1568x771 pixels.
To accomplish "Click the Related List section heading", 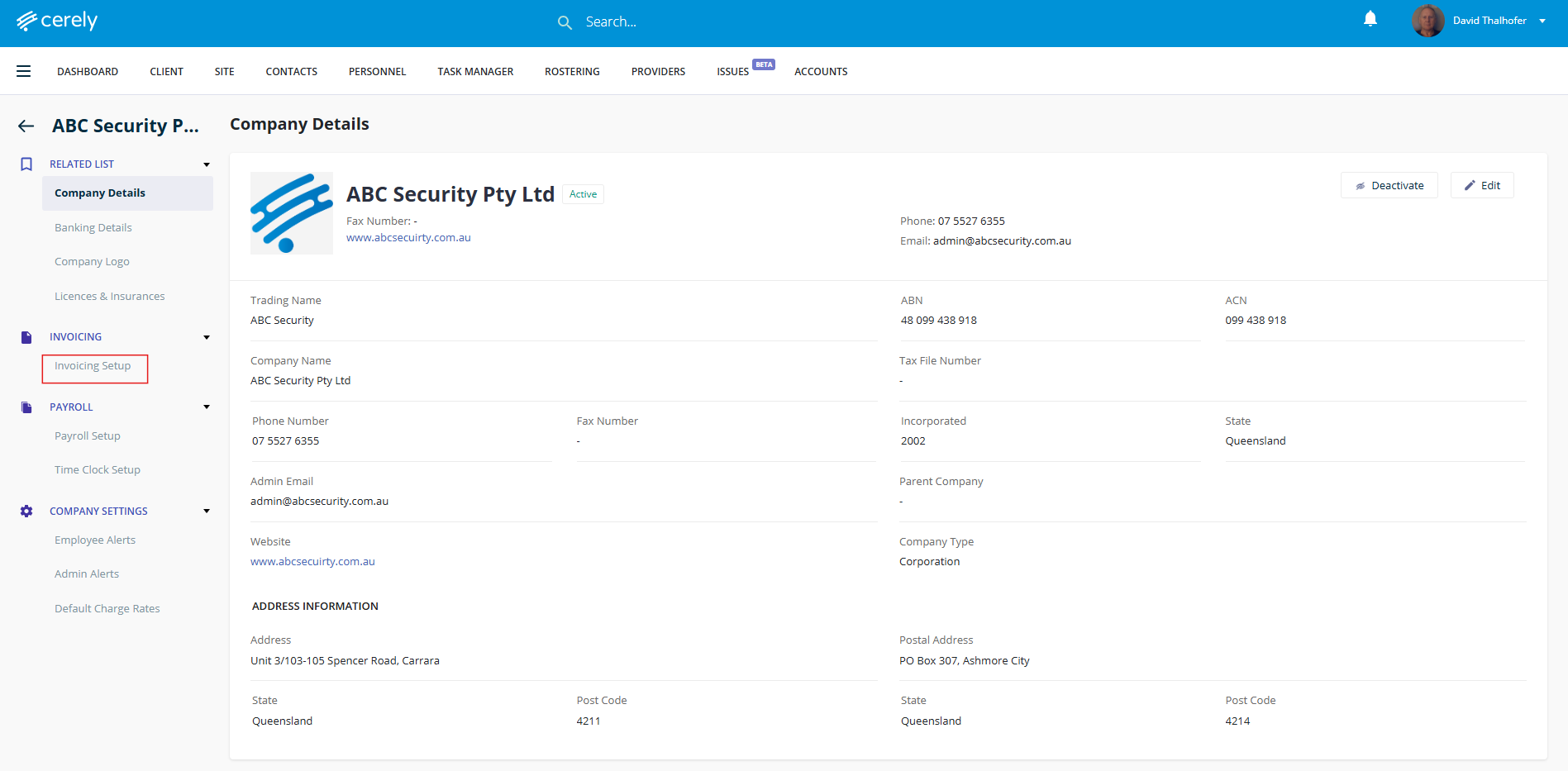I will (x=82, y=164).
